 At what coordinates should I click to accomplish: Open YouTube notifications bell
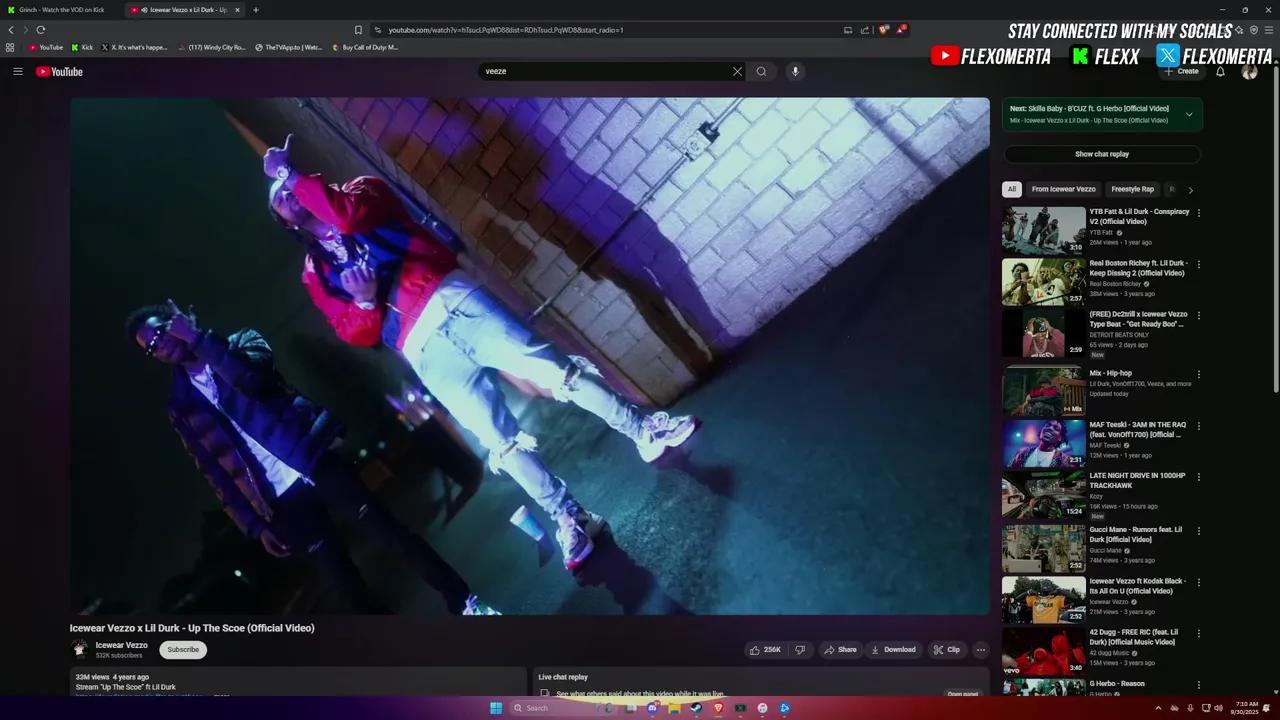click(1220, 71)
